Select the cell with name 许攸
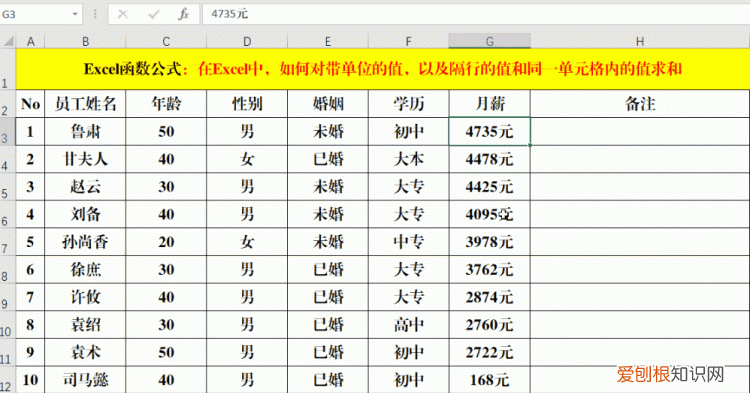Viewport: 750px width, 393px height. click(86, 297)
